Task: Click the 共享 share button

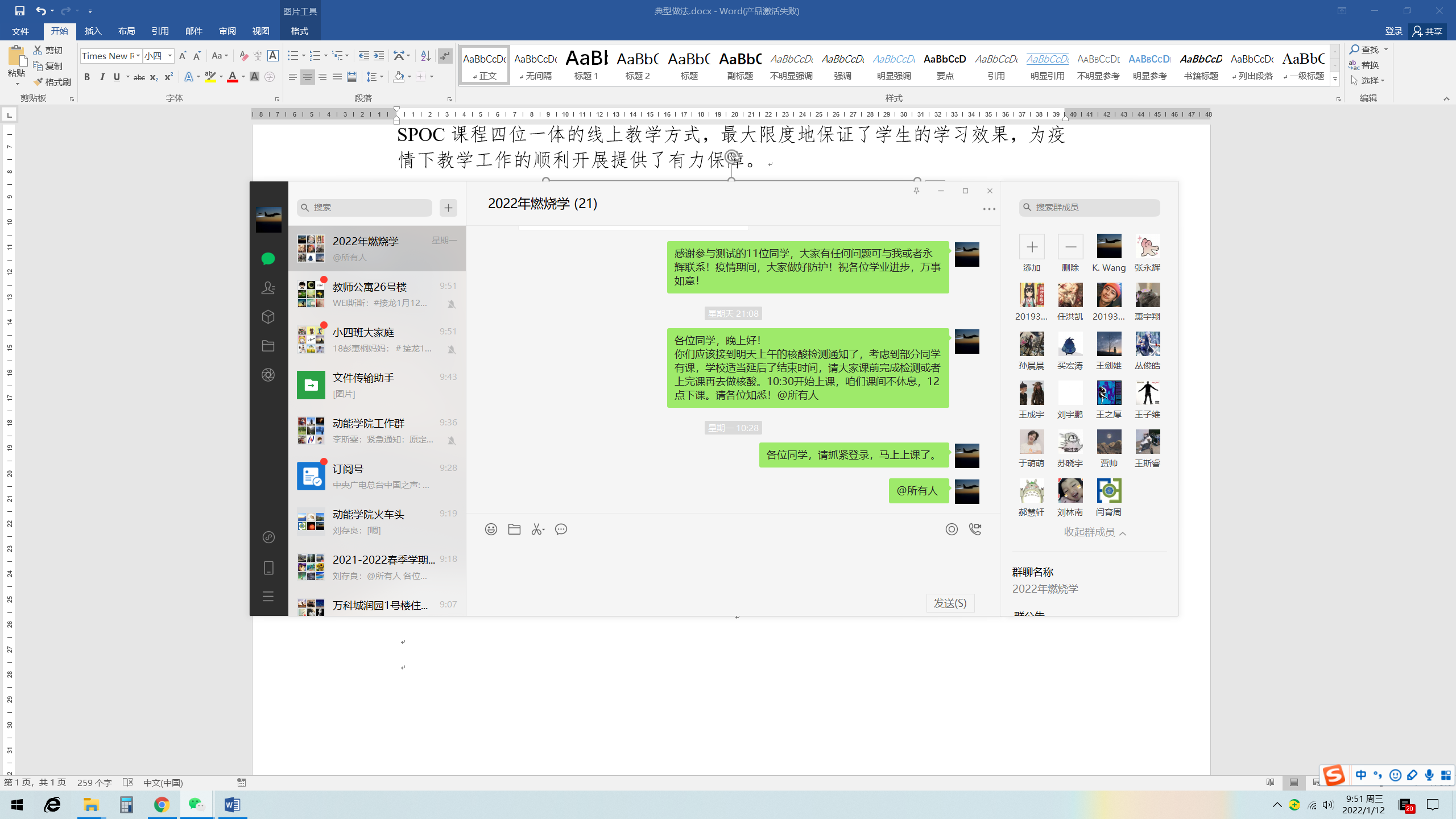Action: [x=1428, y=31]
